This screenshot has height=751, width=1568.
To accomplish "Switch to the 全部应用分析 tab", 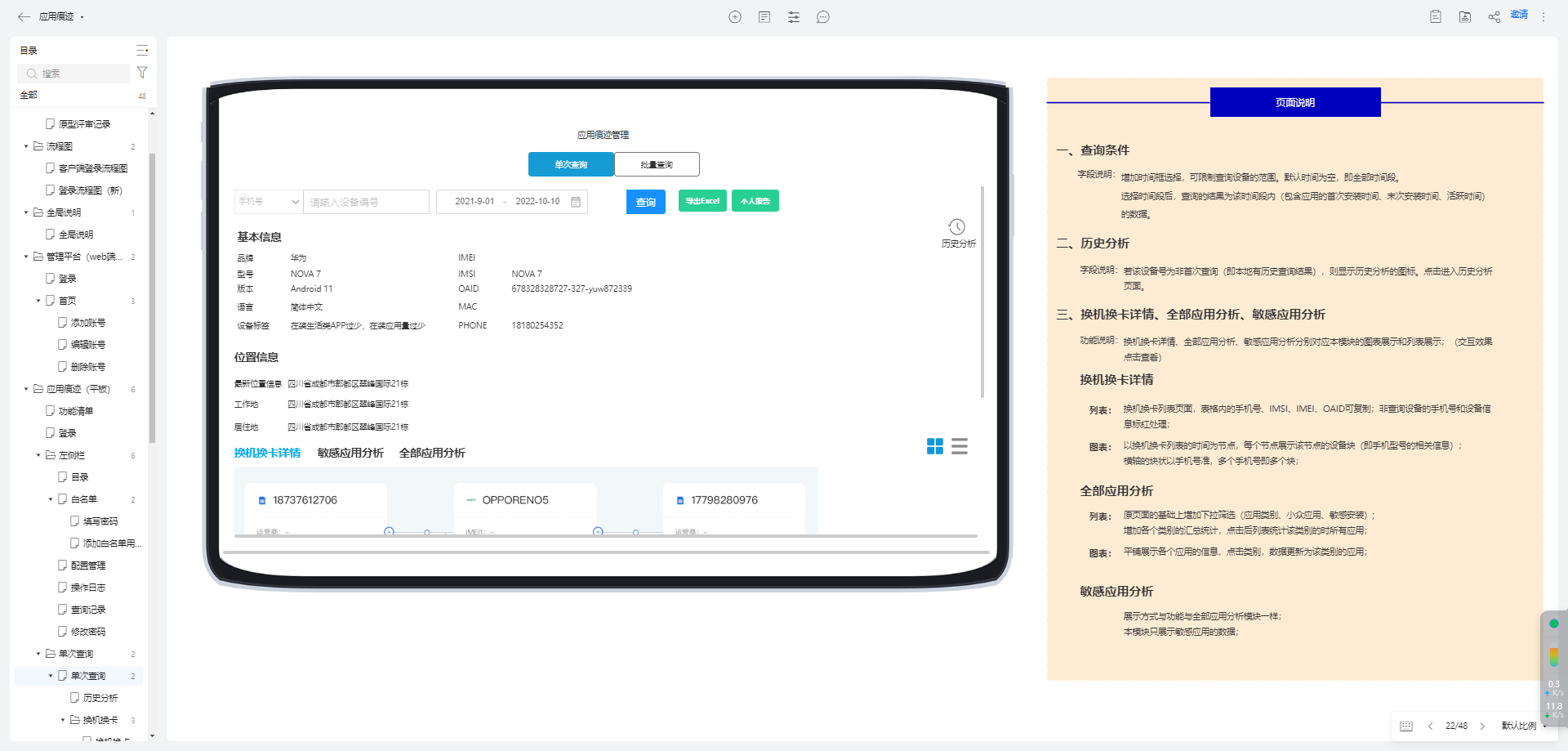I will click(x=432, y=453).
